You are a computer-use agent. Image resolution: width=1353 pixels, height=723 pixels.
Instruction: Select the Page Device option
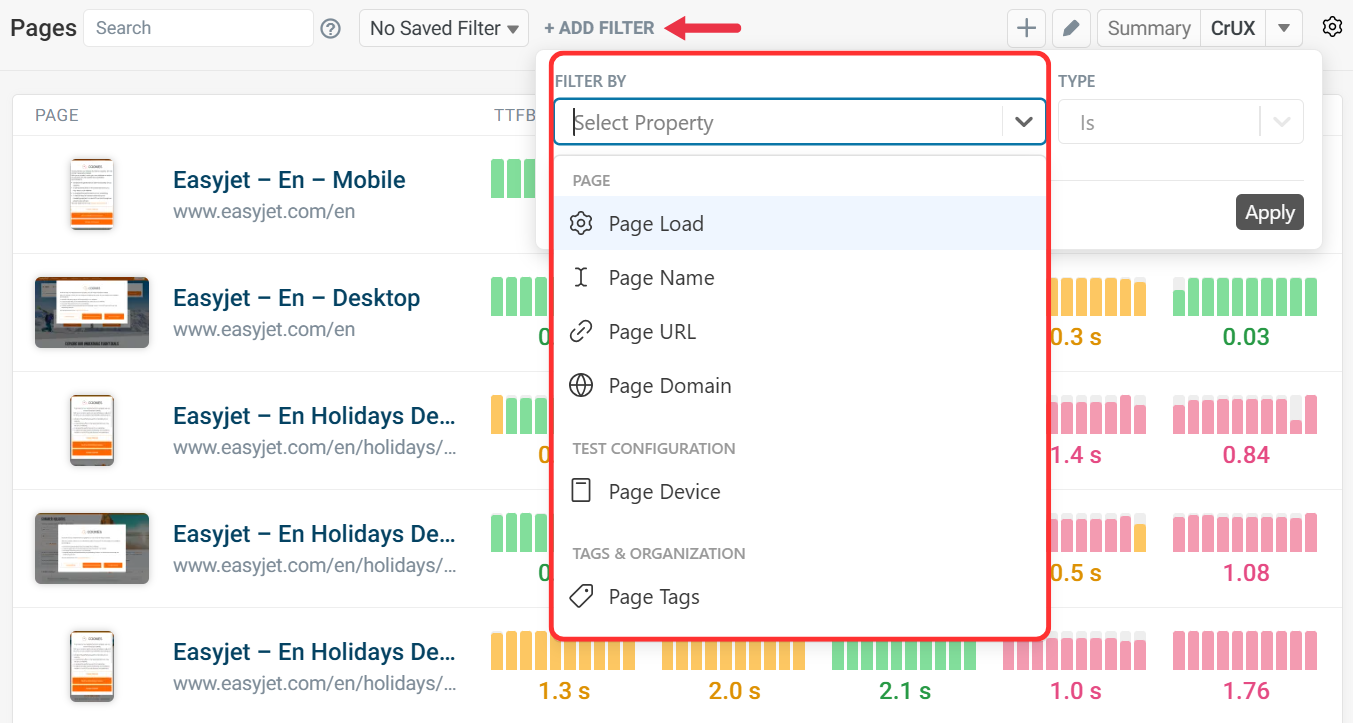[664, 492]
